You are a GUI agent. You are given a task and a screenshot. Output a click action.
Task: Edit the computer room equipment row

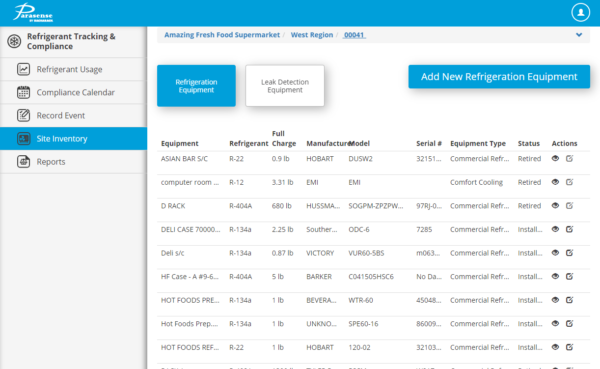coord(569,182)
